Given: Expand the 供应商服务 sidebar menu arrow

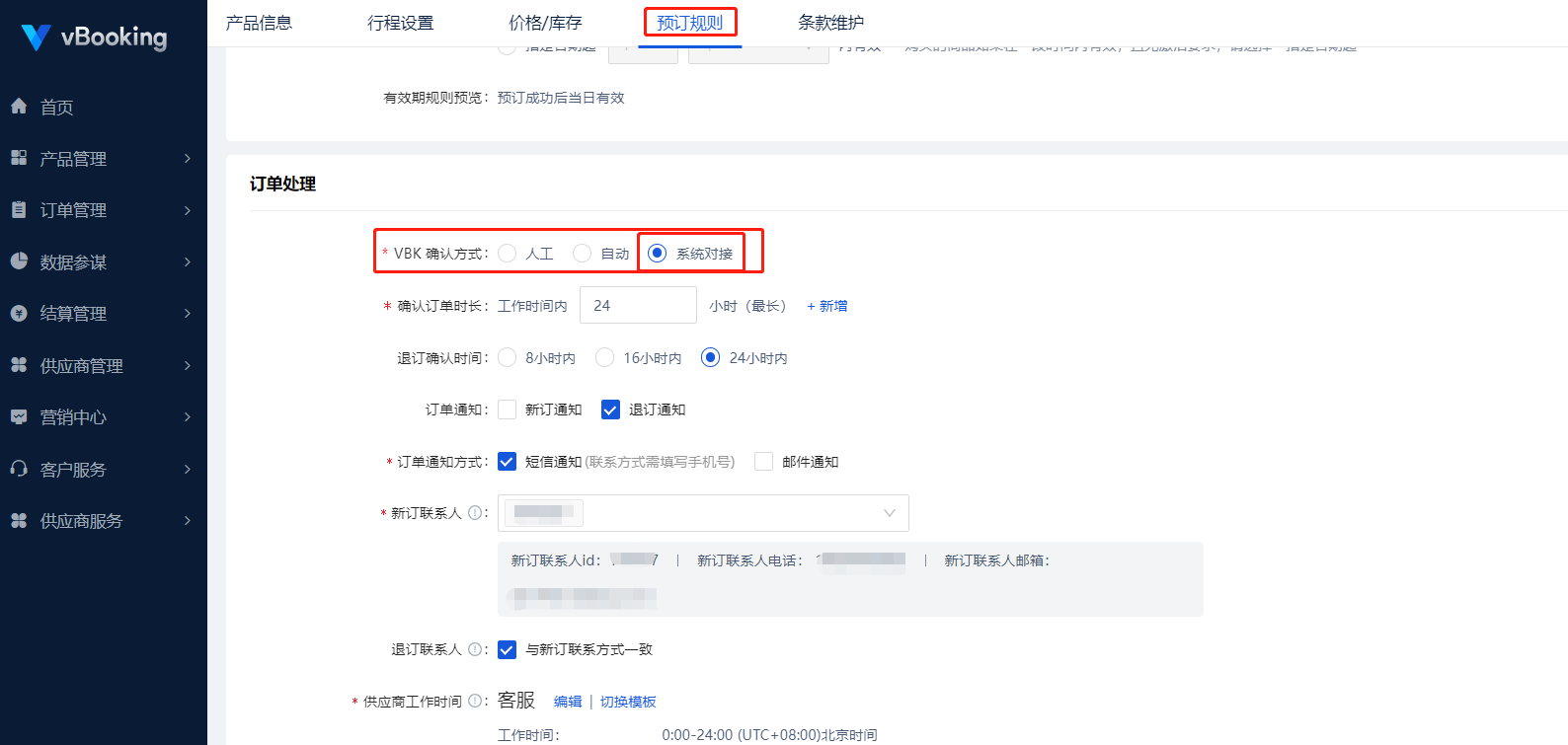Looking at the screenshot, I should click(188, 521).
